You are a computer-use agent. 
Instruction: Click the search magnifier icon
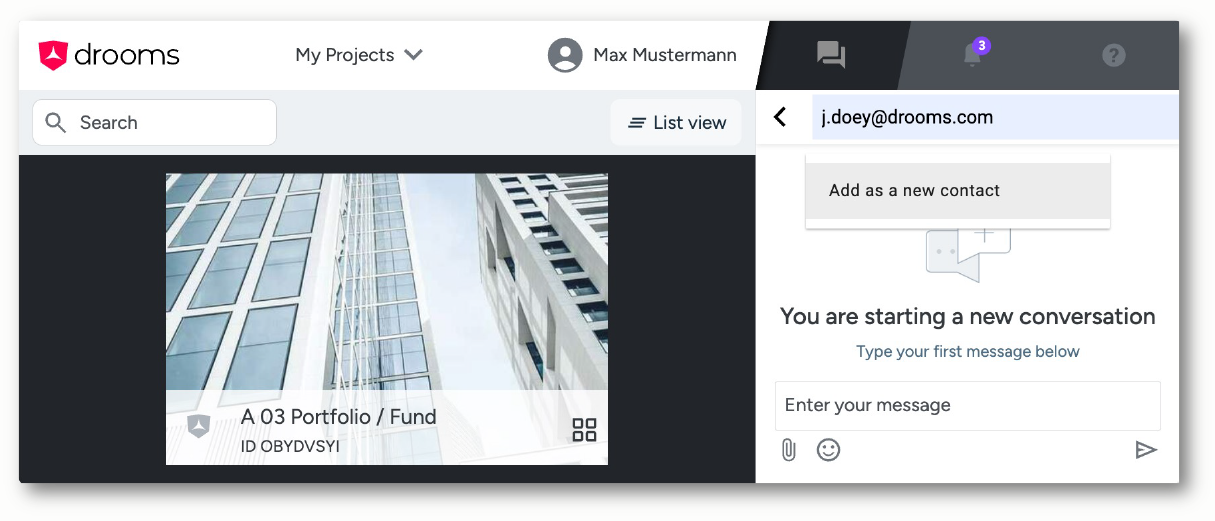[57, 123]
